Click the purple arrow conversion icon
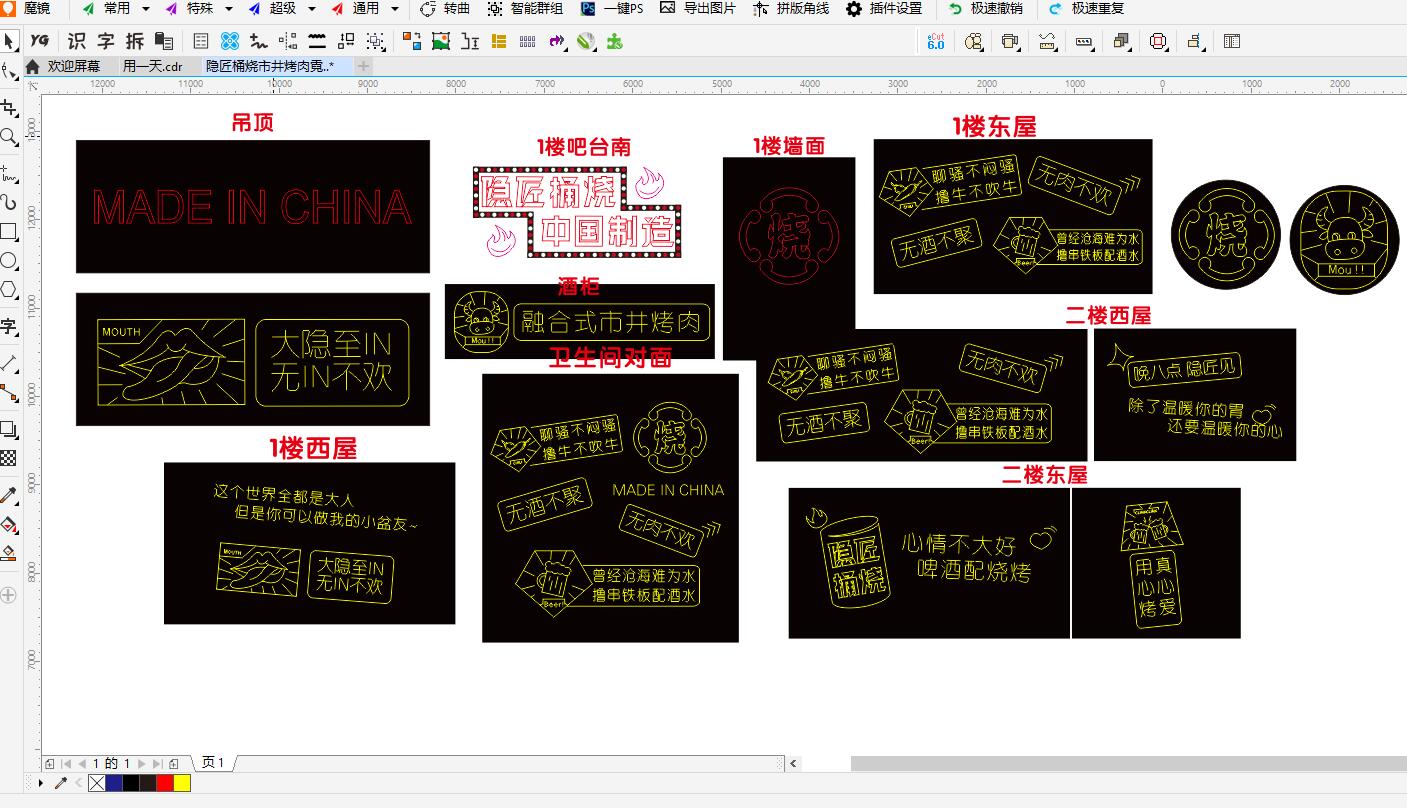Image resolution: width=1407 pixels, height=808 pixels. (557, 41)
